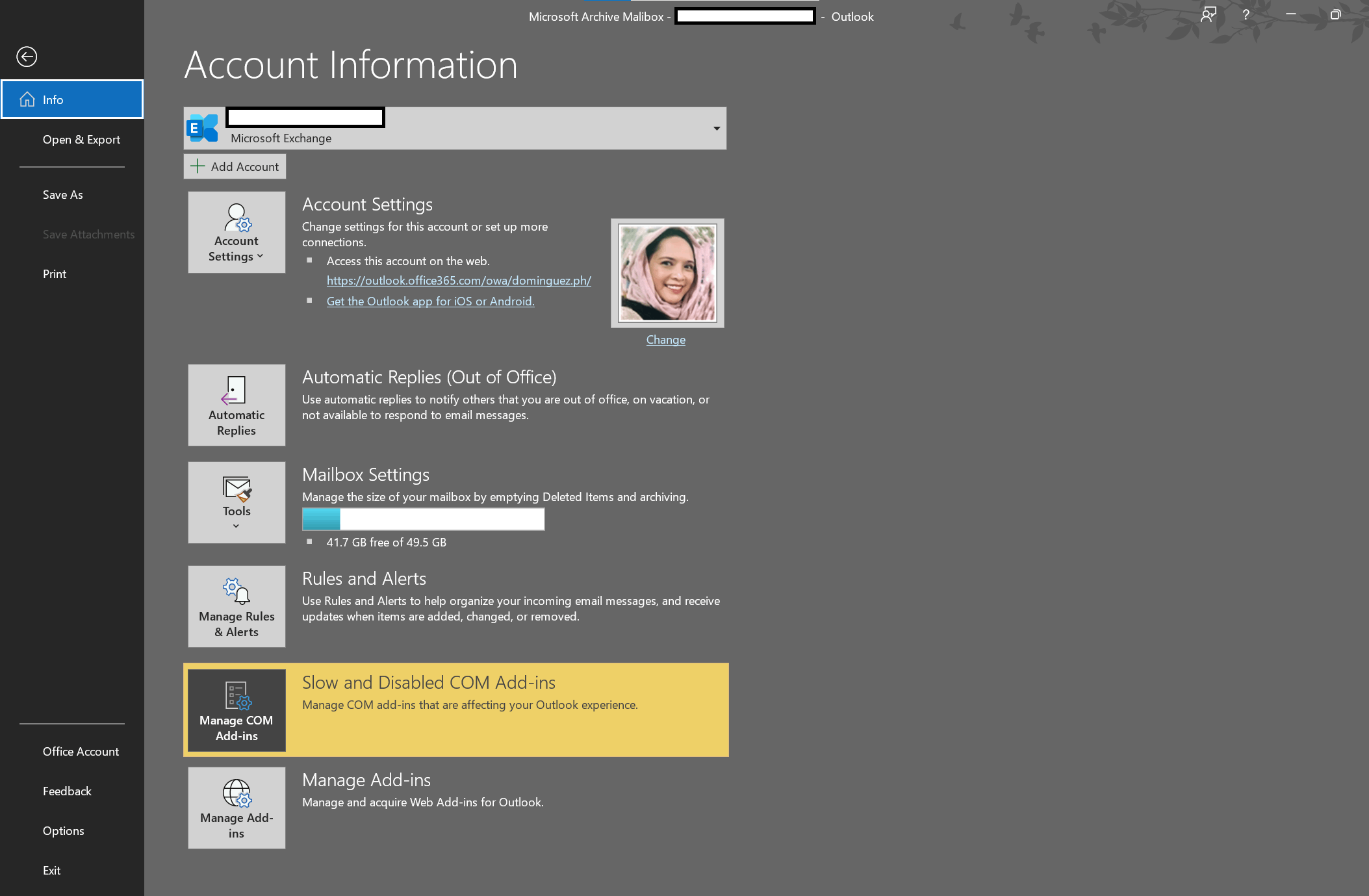Click the back arrow icon
Image resolution: width=1369 pixels, height=896 pixels.
[x=27, y=57]
